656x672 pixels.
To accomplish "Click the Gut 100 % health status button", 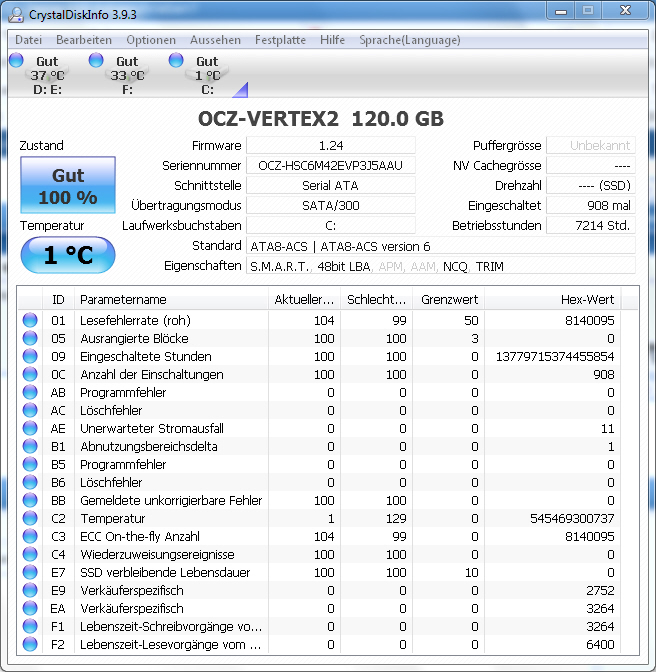I will click(68, 185).
